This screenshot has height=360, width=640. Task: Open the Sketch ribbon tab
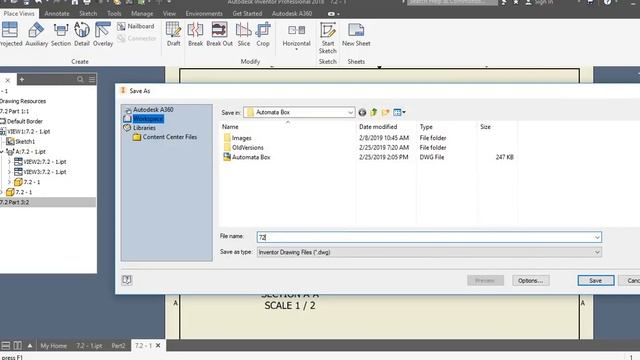point(88,13)
